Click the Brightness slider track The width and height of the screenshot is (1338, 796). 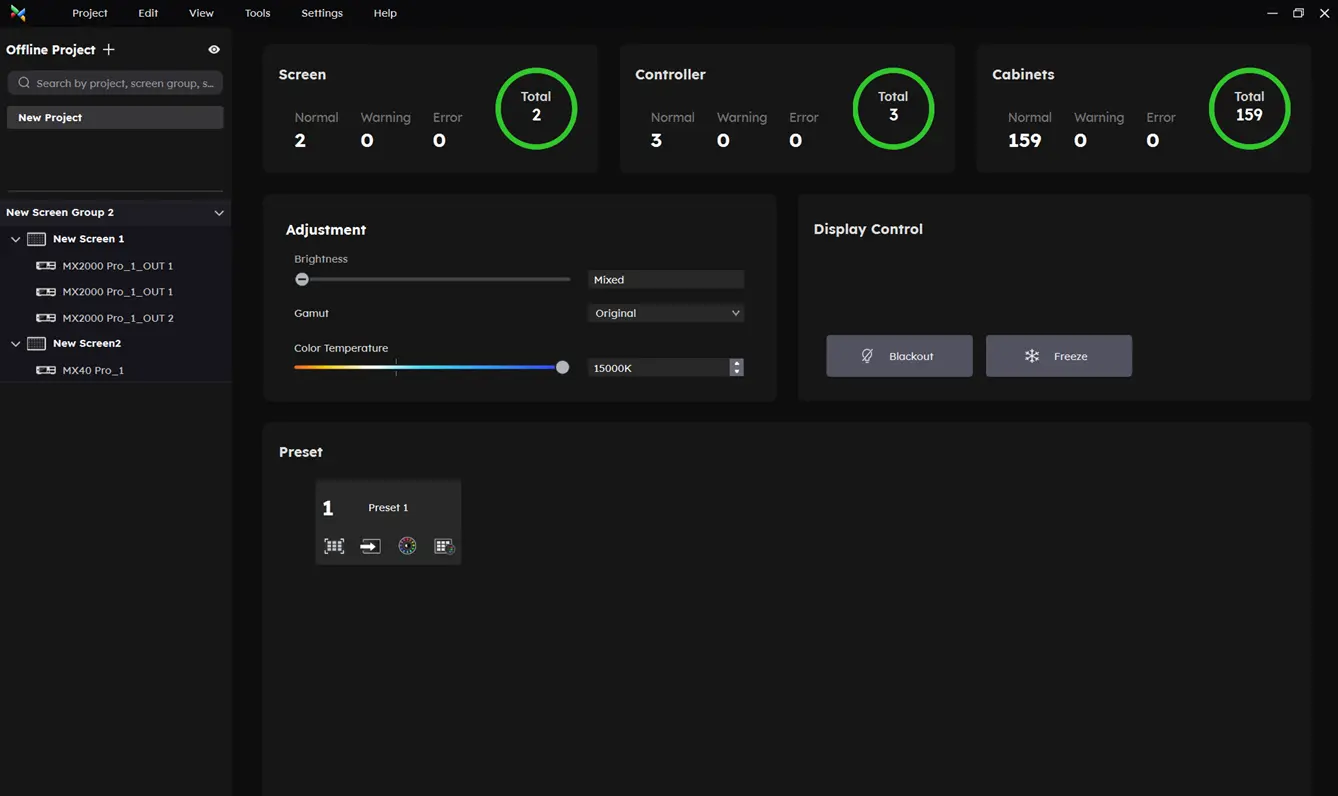click(435, 280)
